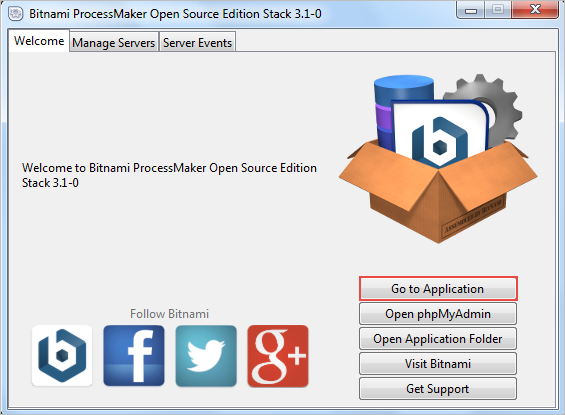Close the Bitnami ProcessMaker window
The image size is (565, 415).
(x=535, y=10)
